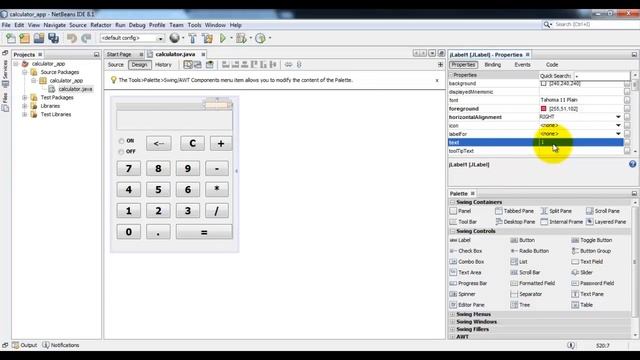640x360 pixels.
Task: Activate Selection Mode icon in design toolbar
Action: point(188,64)
